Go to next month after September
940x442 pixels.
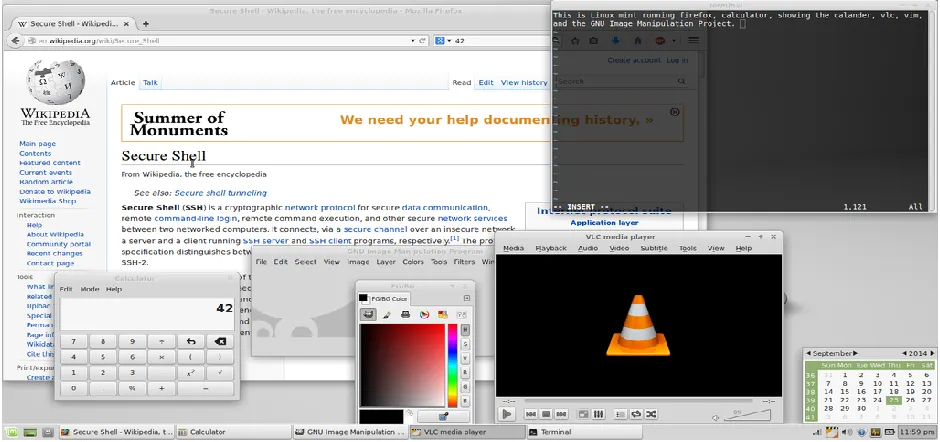(x=855, y=354)
